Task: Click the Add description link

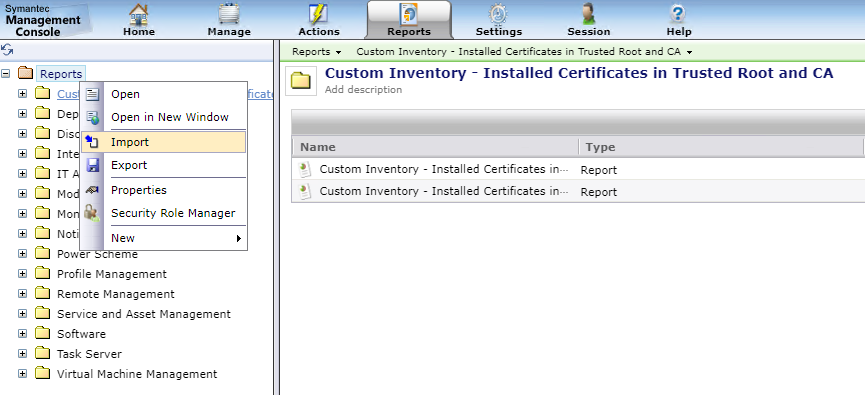Action: click(363, 89)
